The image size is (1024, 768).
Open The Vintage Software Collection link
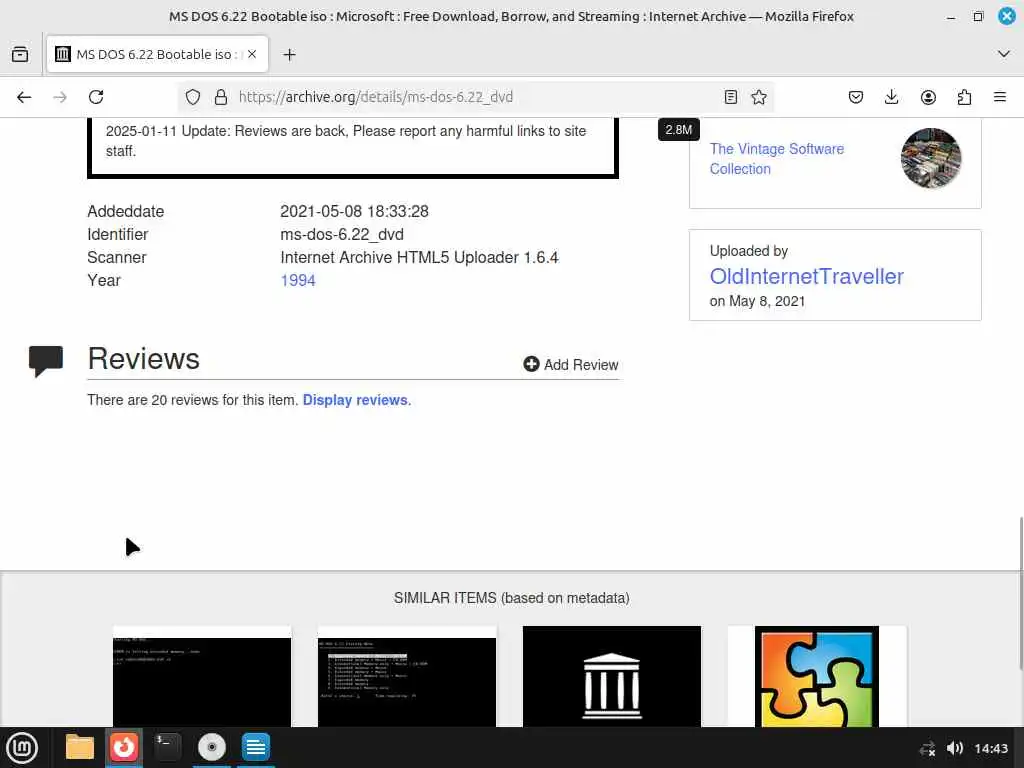tap(776, 159)
